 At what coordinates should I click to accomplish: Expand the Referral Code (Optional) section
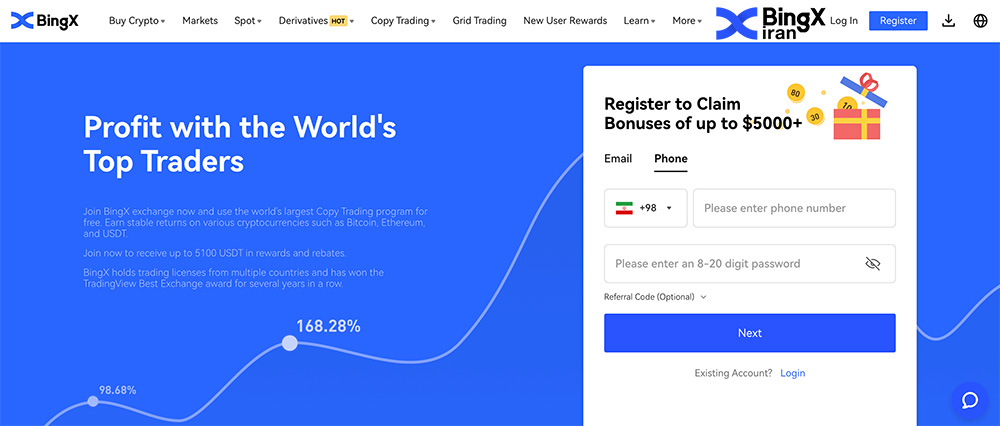tap(655, 297)
